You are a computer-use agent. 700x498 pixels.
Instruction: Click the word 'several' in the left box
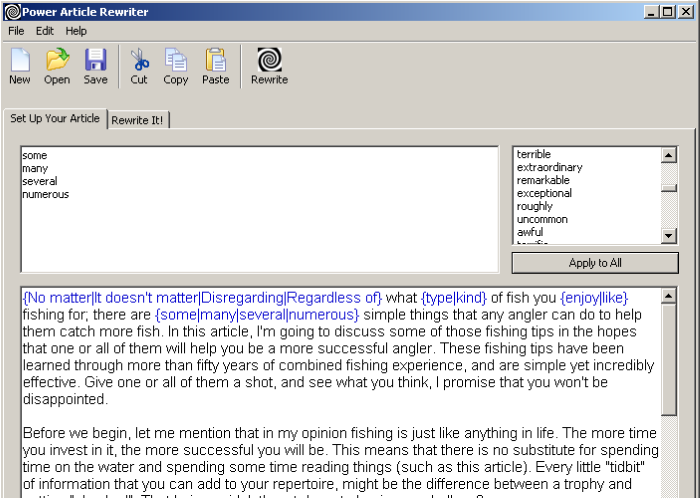click(x=40, y=181)
